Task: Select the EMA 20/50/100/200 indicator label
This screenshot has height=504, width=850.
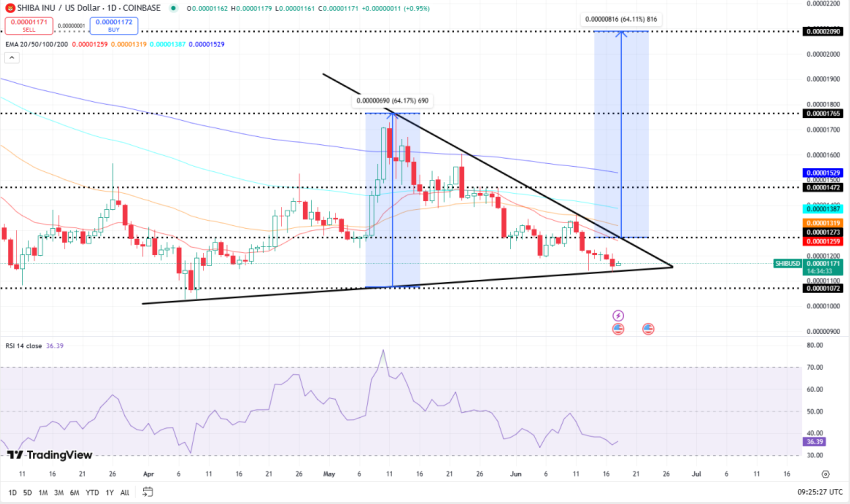Action: (x=37, y=44)
